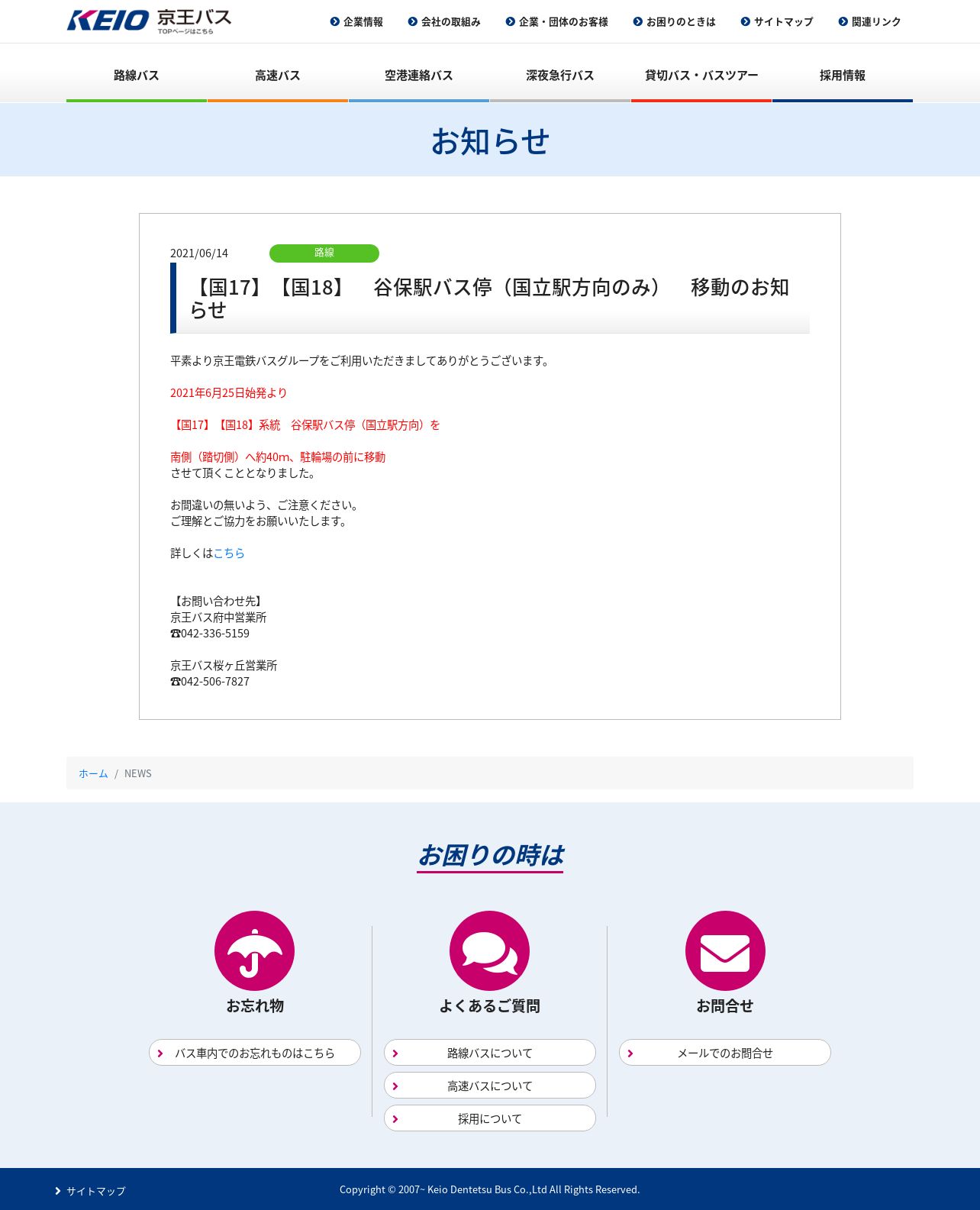Click the date 2021/06/14
The image size is (980, 1210).
pos(199,253)
